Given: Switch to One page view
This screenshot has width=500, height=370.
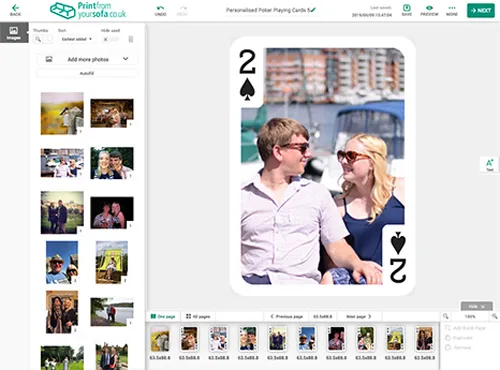Looking at the screenshot, I should click(163, 316).
